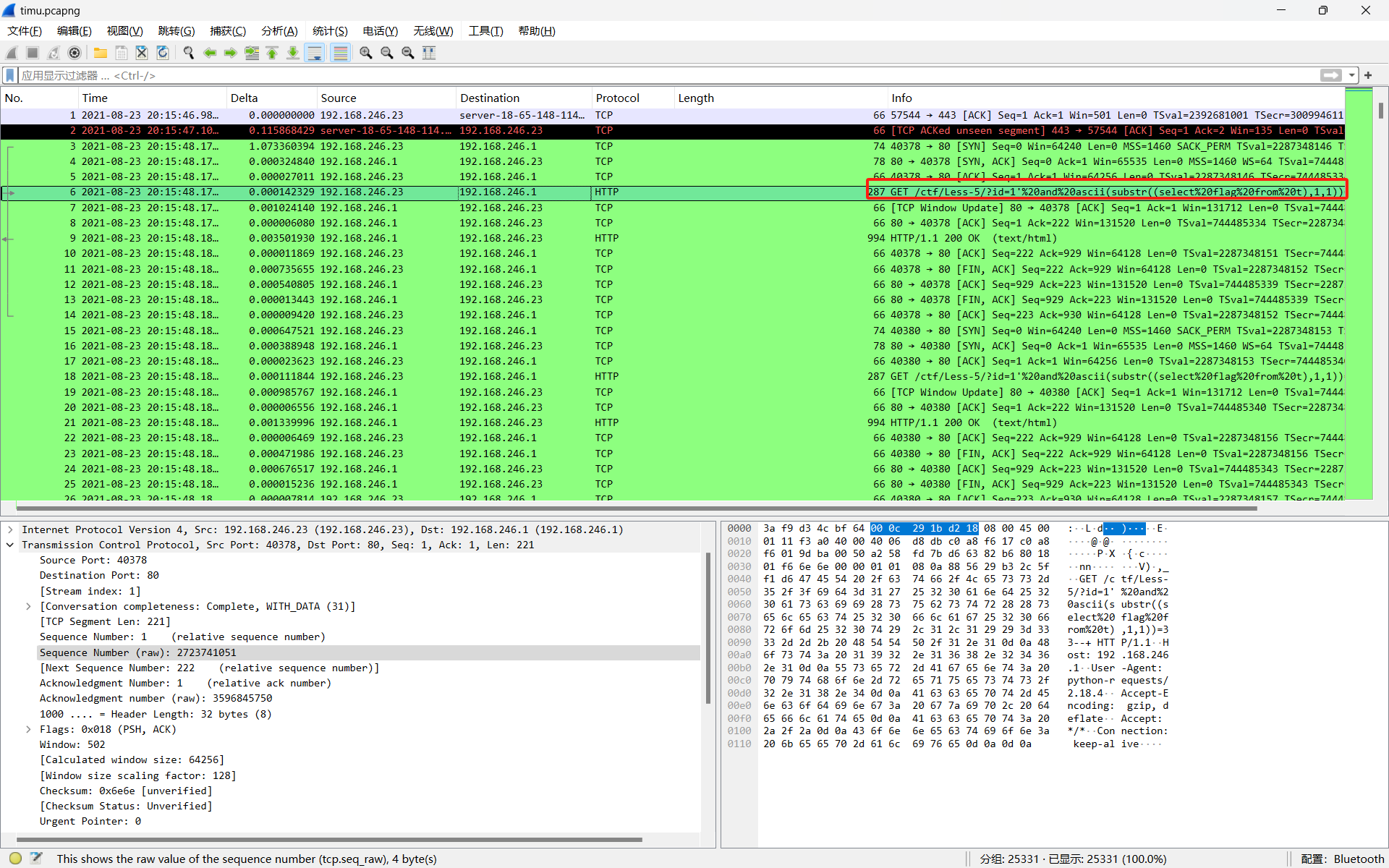Expand Internet Protocol Version 4 tree
1389x868 pixels.
10,529
